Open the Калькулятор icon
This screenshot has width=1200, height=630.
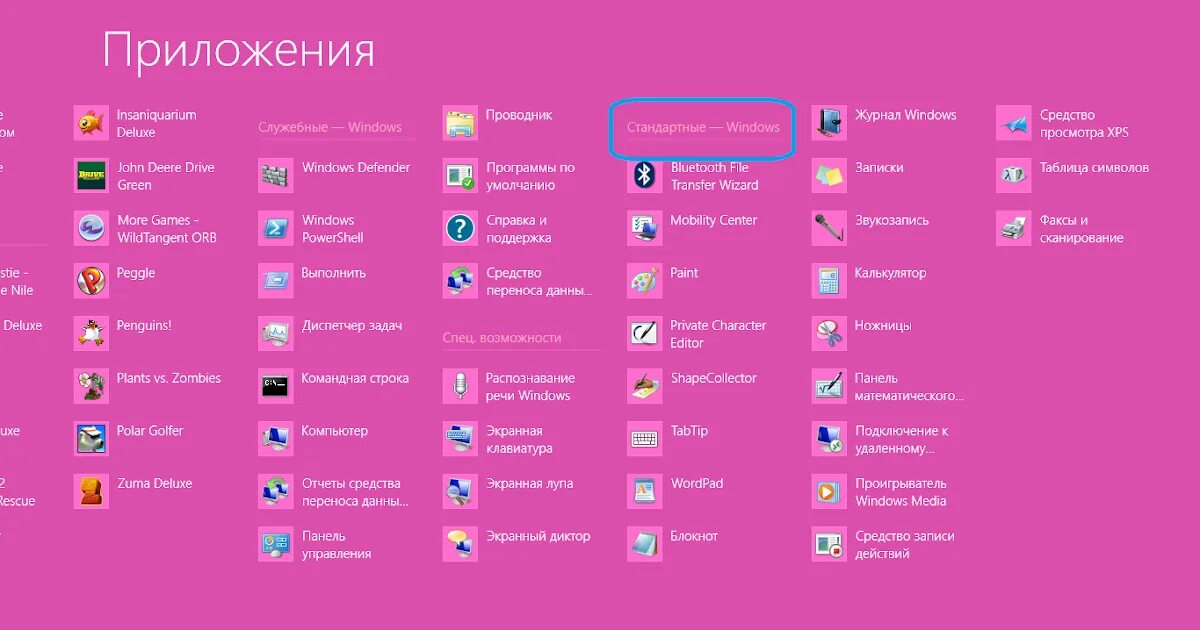point(829,281)
